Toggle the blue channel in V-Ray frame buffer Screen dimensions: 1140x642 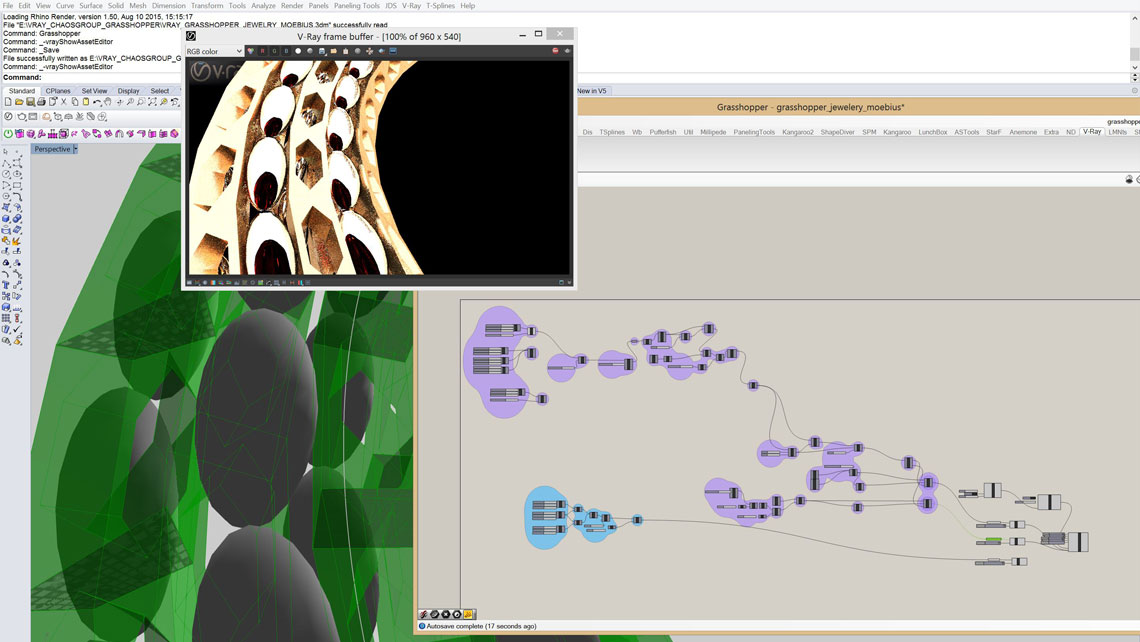coord(286,51)
